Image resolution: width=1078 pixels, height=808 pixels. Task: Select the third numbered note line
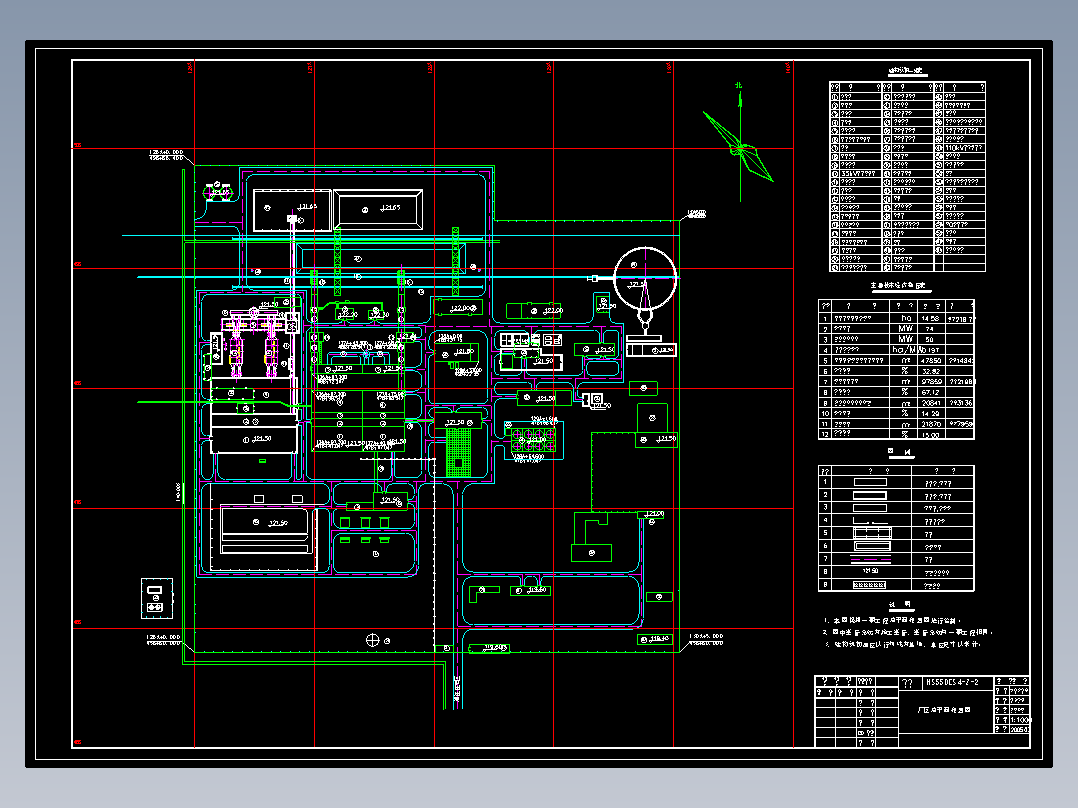click(902, 644)
